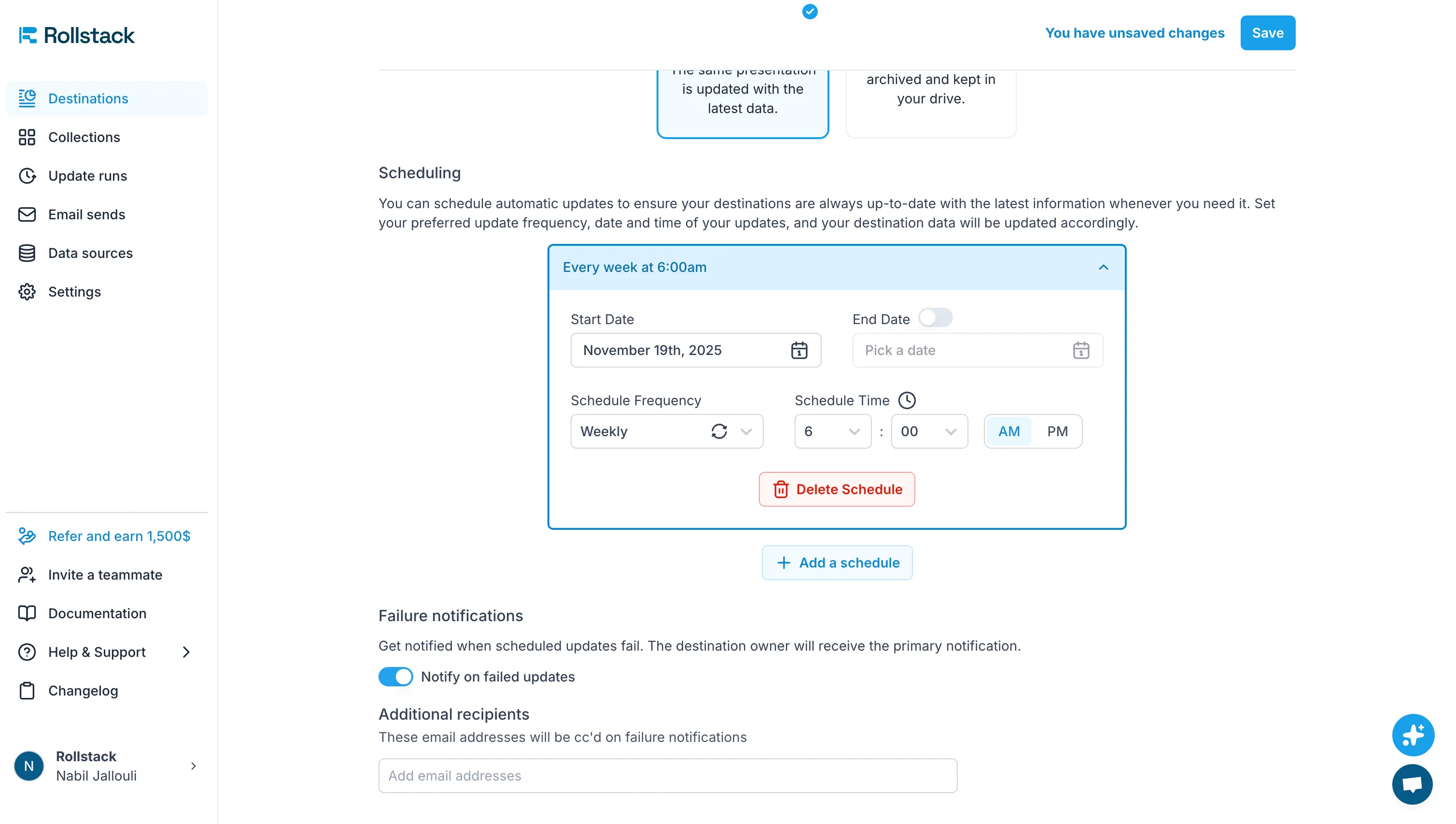Open the Start Date calendar icon

pyautogui.click(x=798, y=350)
